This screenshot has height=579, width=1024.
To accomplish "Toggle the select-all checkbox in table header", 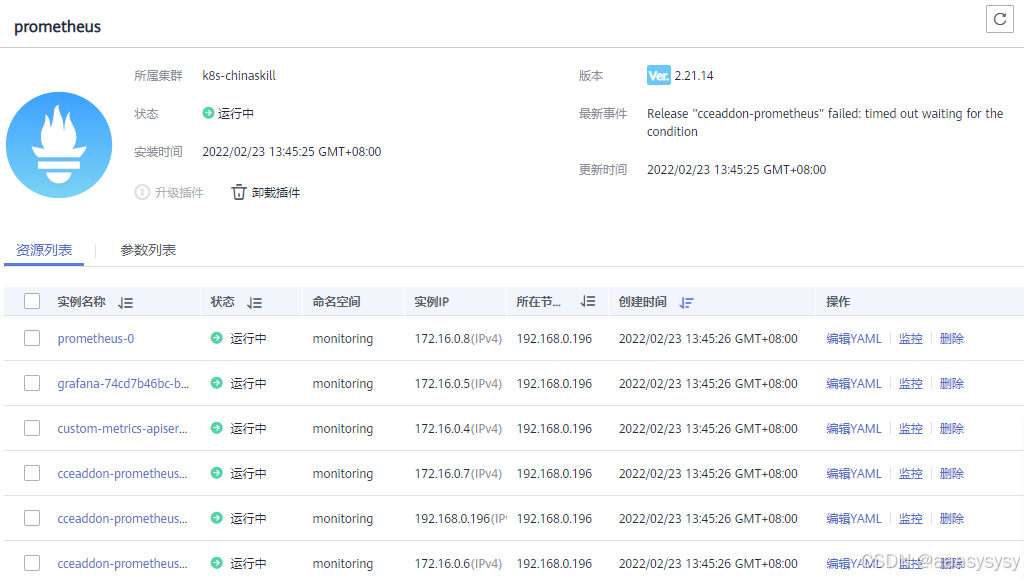I will 32,301.
